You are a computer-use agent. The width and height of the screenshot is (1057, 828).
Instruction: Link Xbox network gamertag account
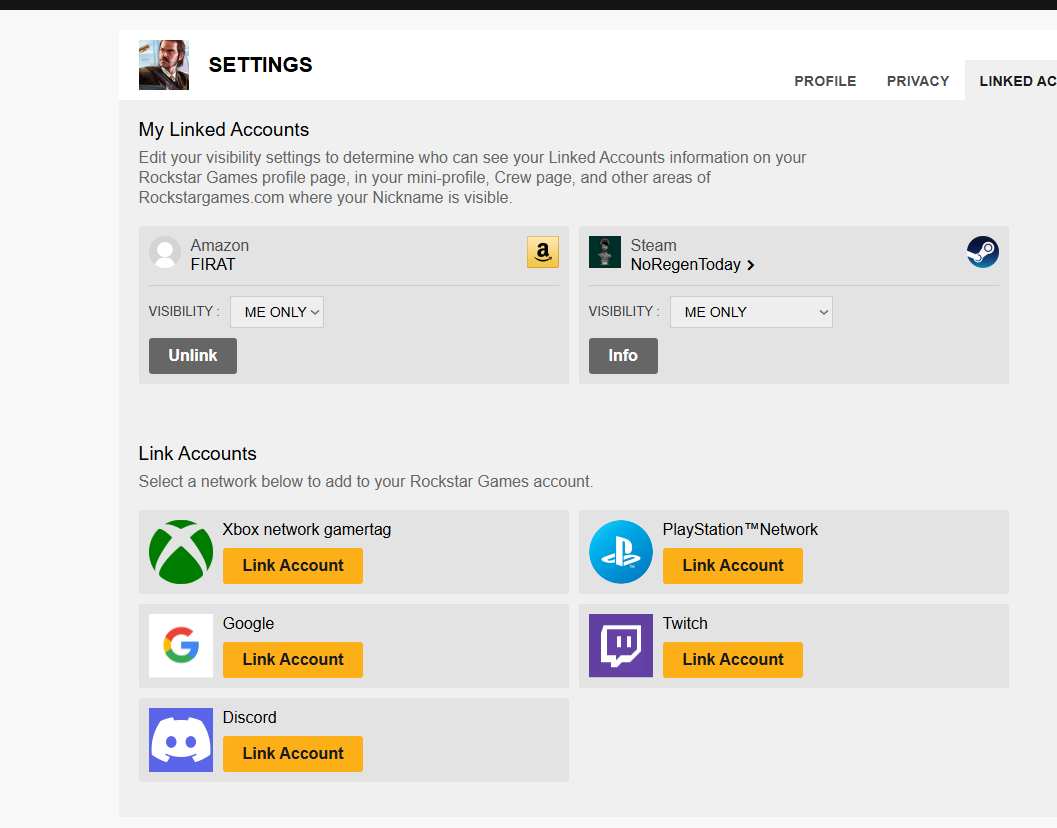click(x=293, y=566)
